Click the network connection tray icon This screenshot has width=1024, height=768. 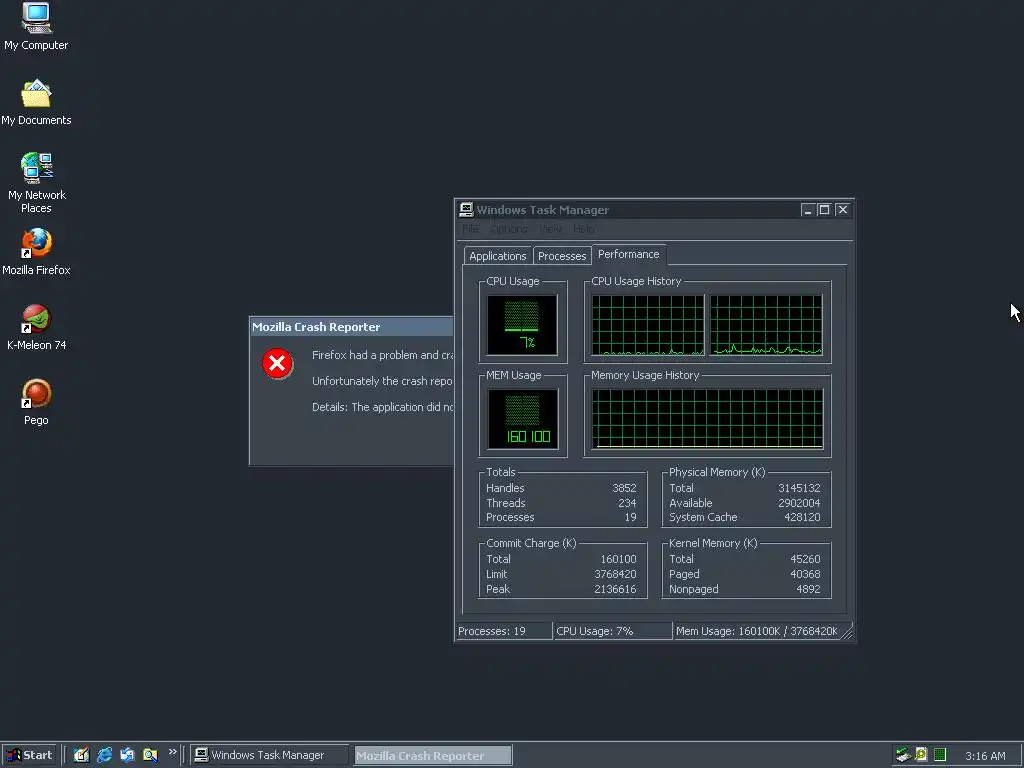(x=903, y=755)
